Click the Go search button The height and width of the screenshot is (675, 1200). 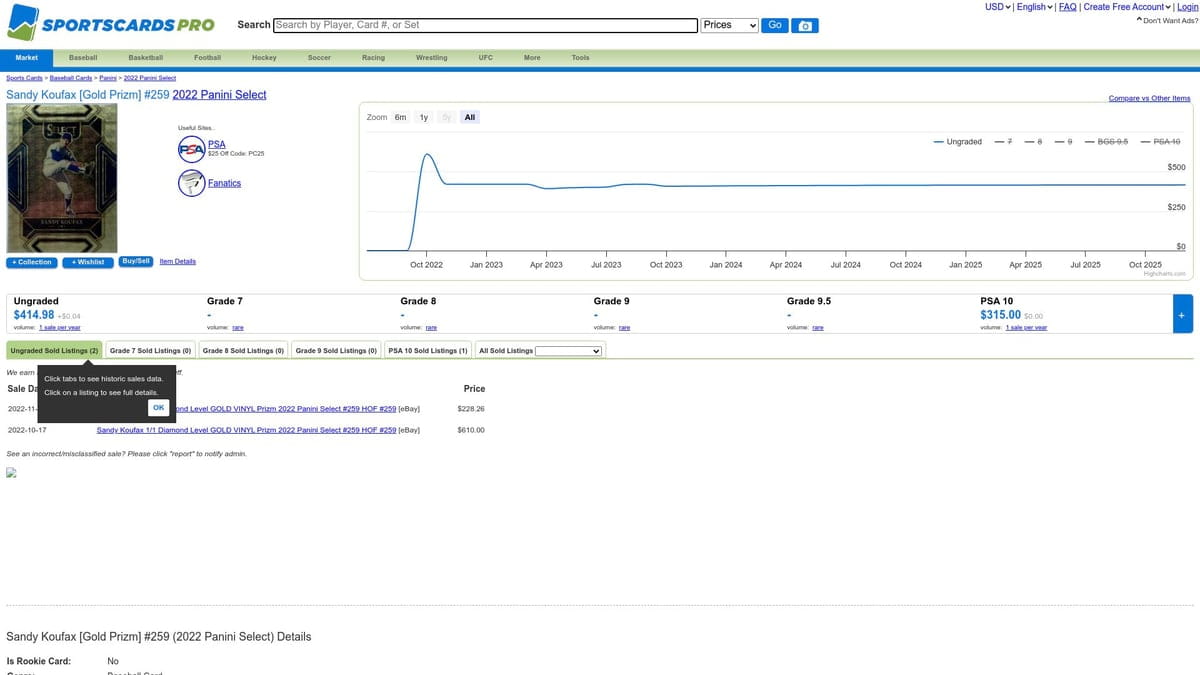(x=775, y=25)
